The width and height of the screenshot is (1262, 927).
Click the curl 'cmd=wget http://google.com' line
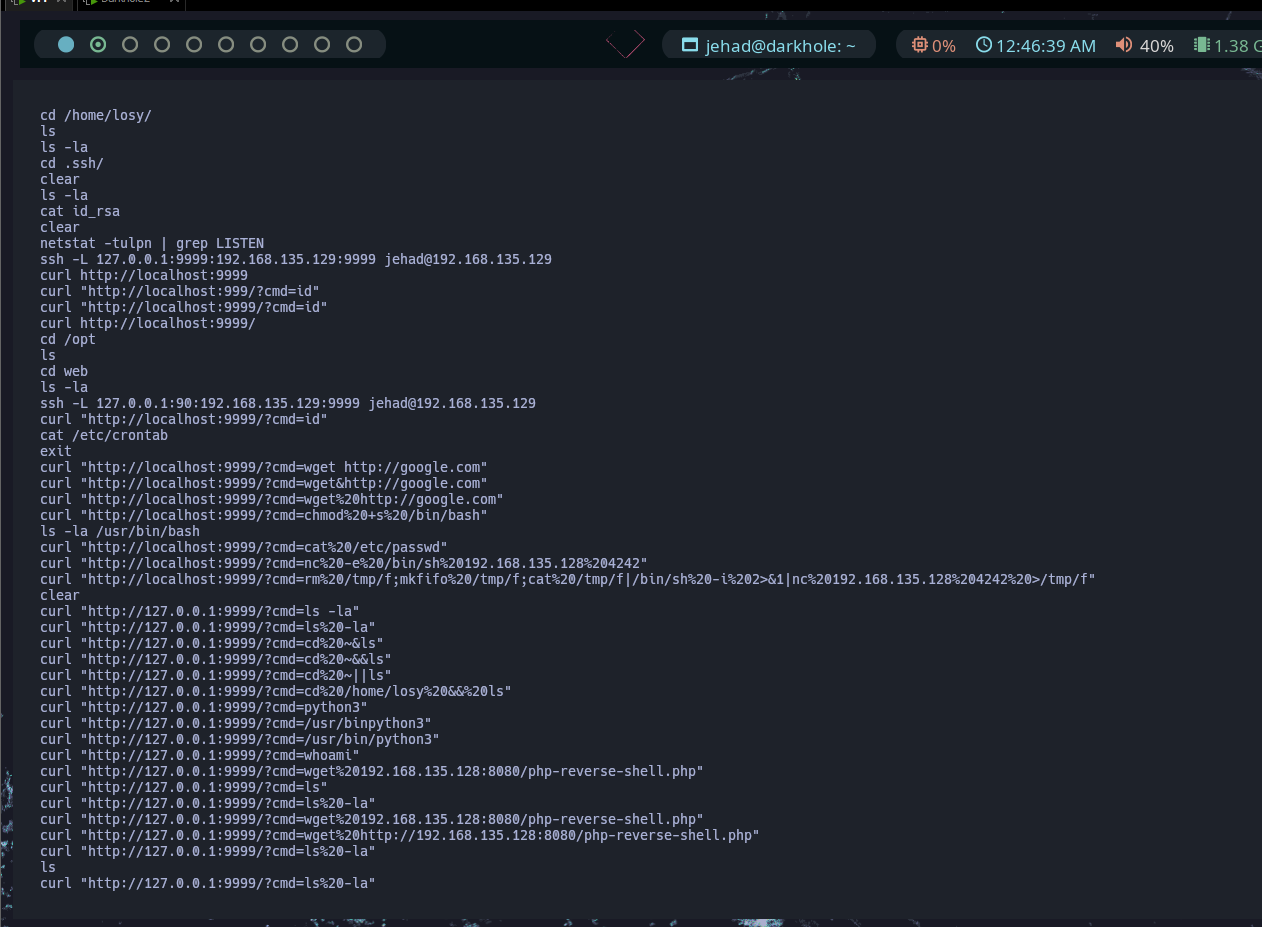(264, 467)
